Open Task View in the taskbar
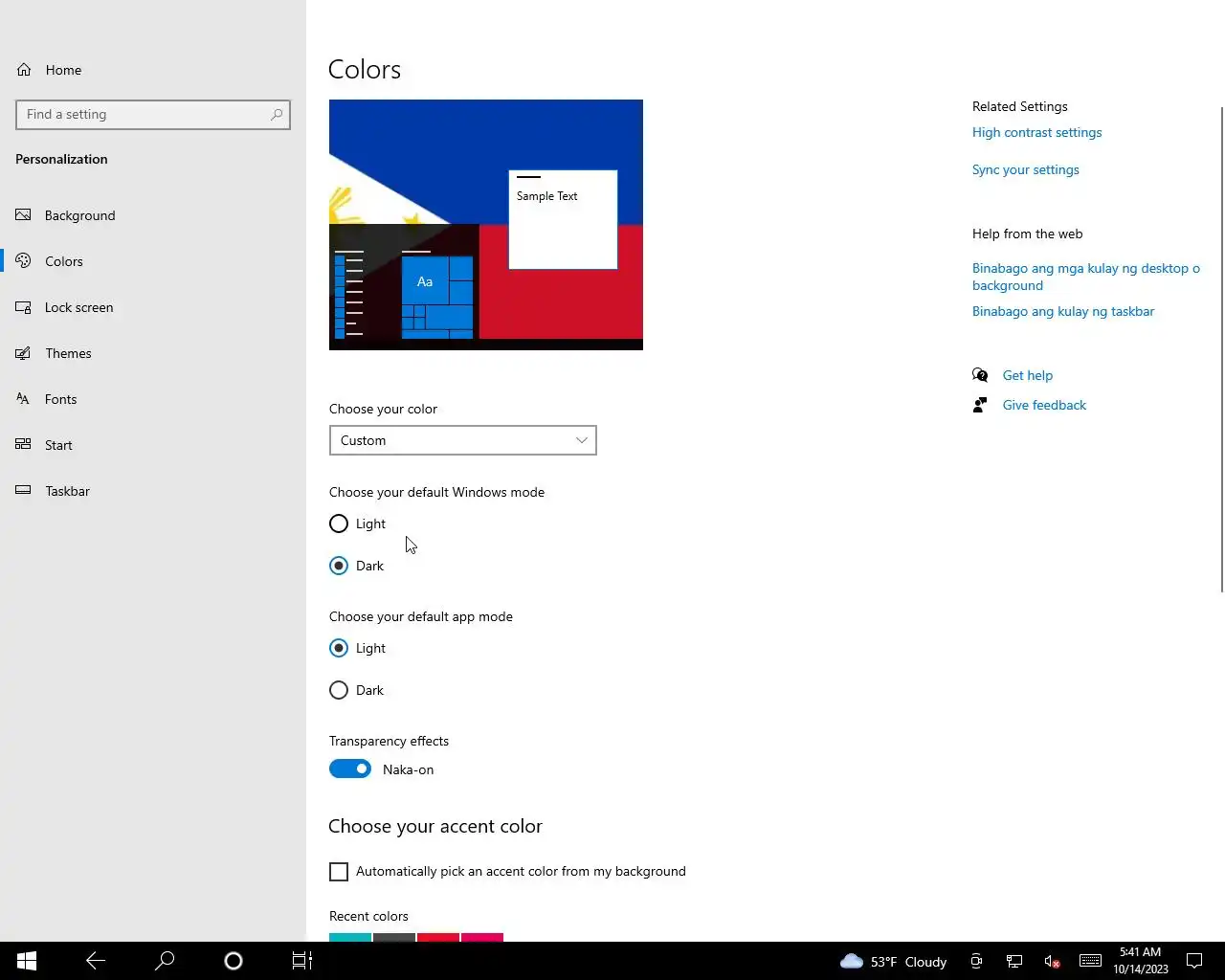This screenshot has width=1225, height=980. [x=302, y=961]
